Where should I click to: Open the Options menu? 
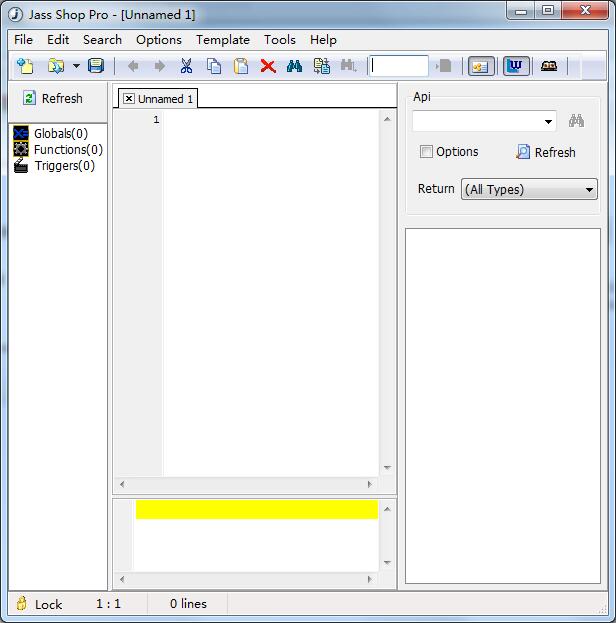(159, 40)
